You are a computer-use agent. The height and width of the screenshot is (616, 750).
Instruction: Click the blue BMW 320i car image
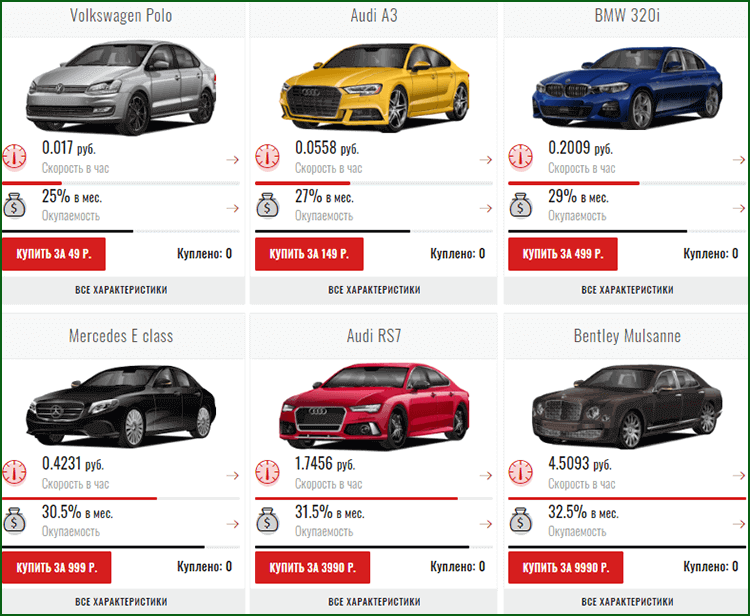(627, 88)
